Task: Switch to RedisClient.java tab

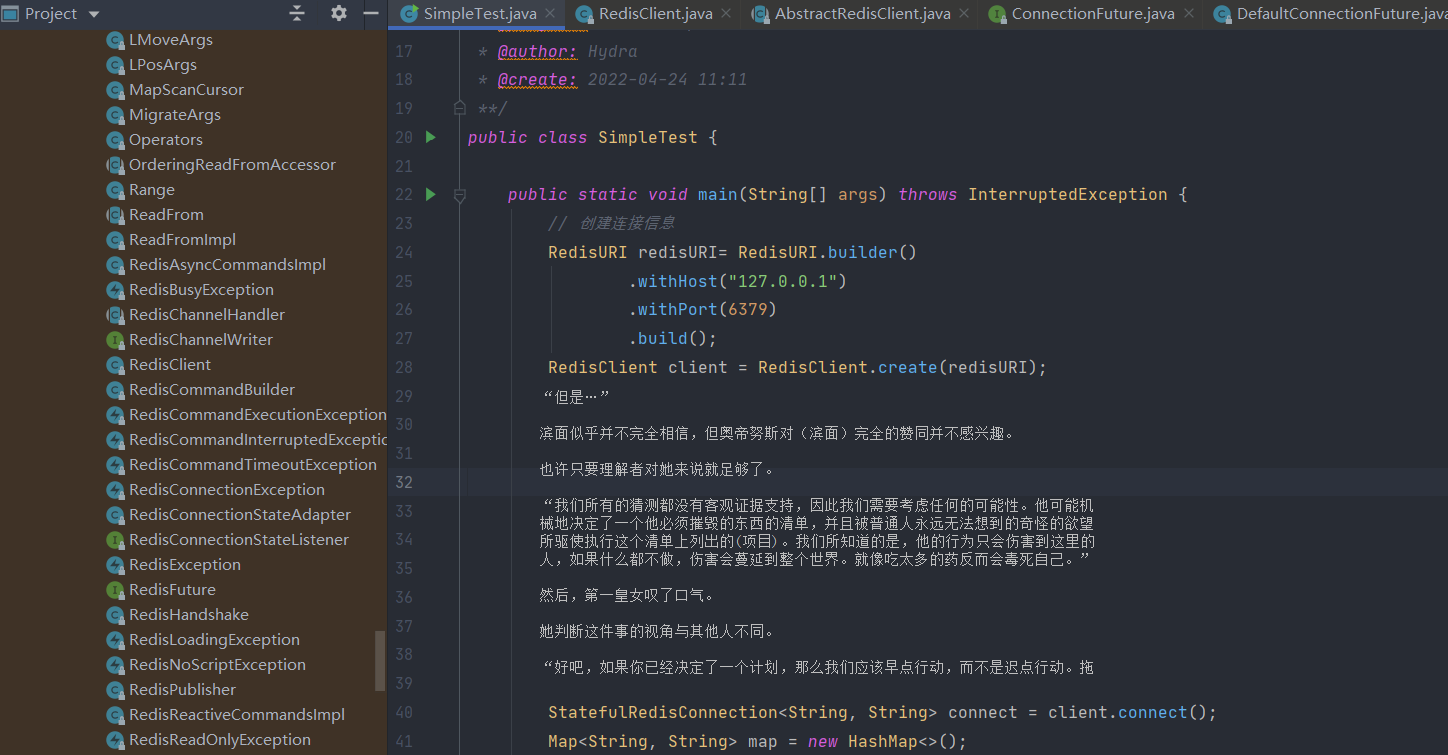Action: pyautogui.click(x=654, y=13)
